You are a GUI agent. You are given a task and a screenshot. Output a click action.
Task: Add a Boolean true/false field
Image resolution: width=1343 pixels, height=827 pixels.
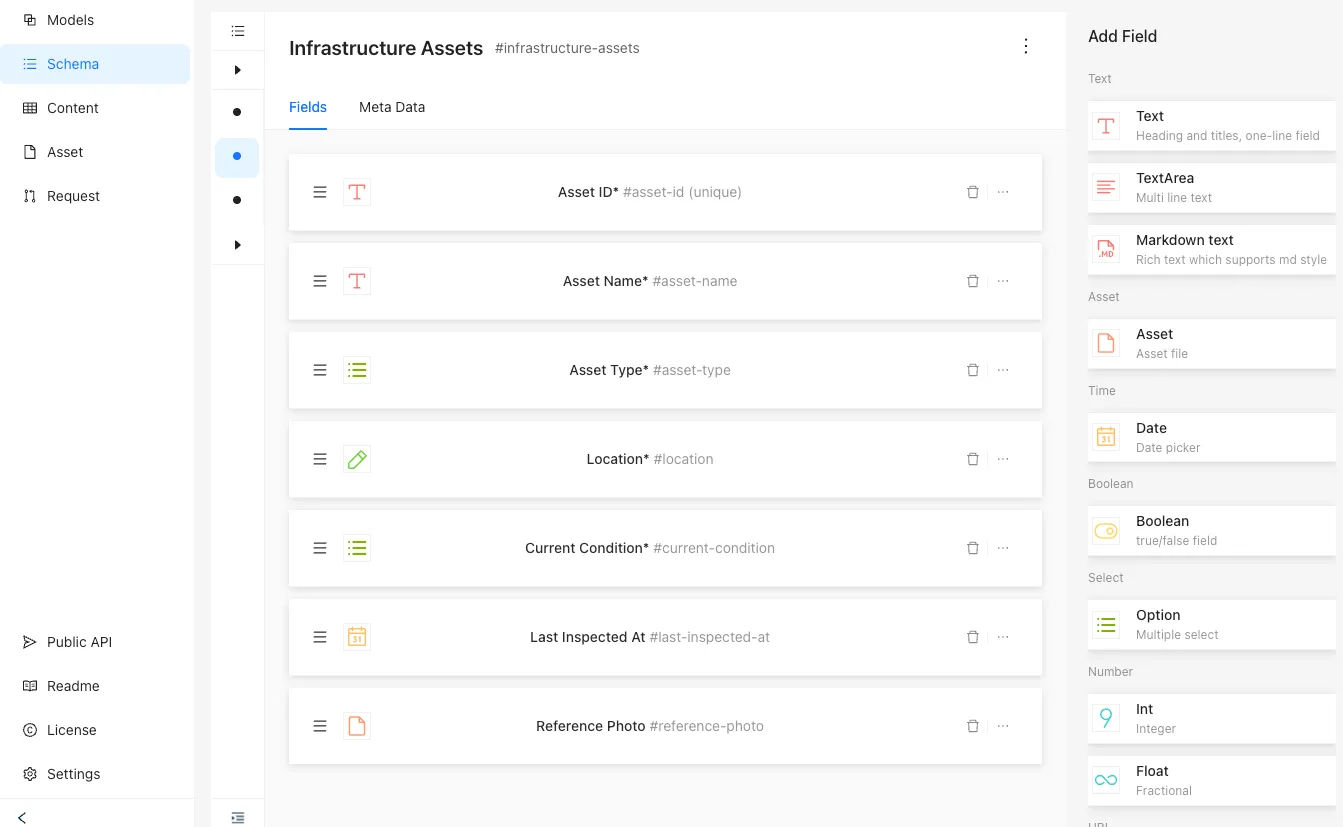coord(1212,531)
